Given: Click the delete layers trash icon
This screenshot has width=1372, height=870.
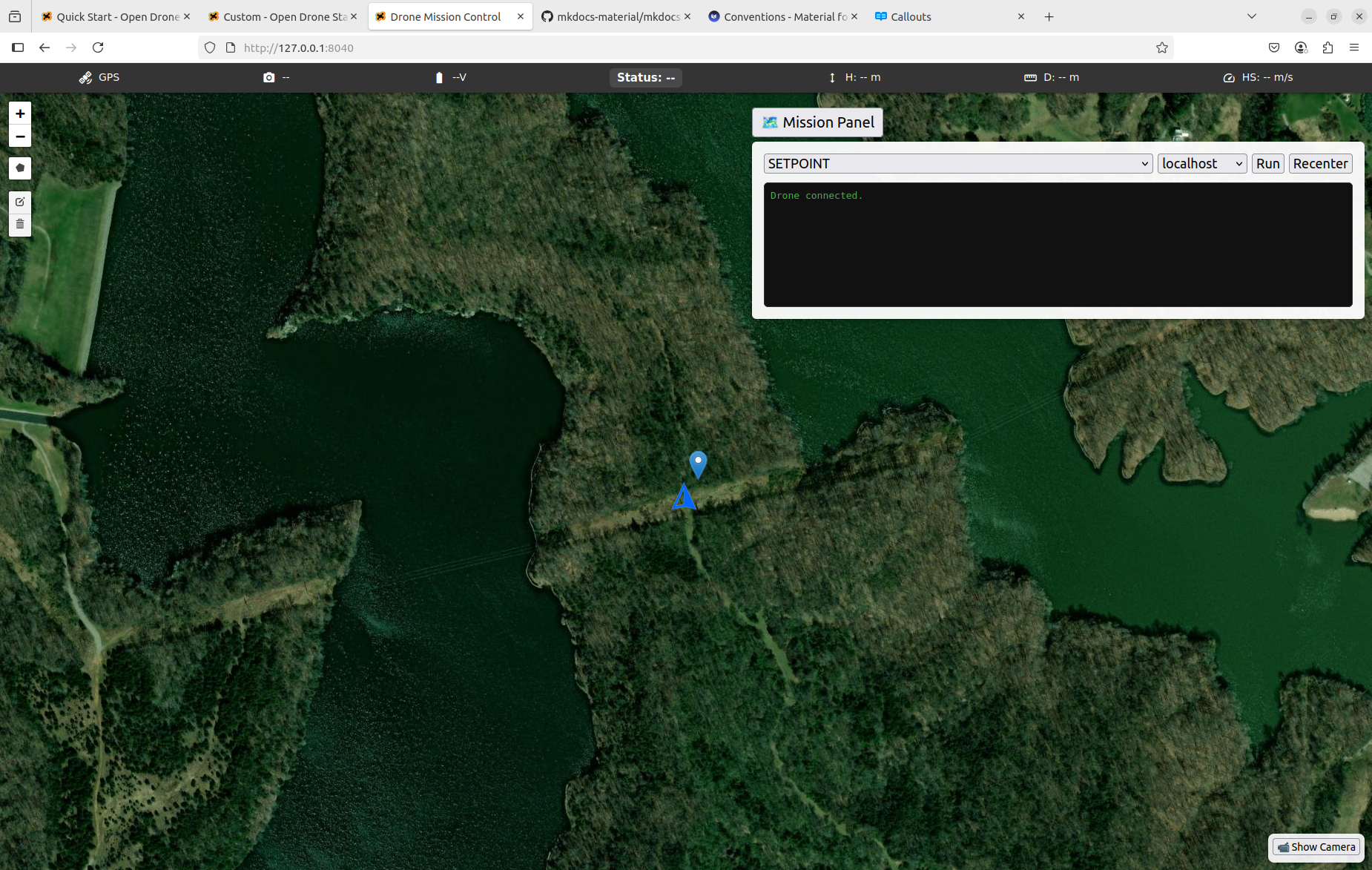Looking at the screenshot, I should (20, 224).
